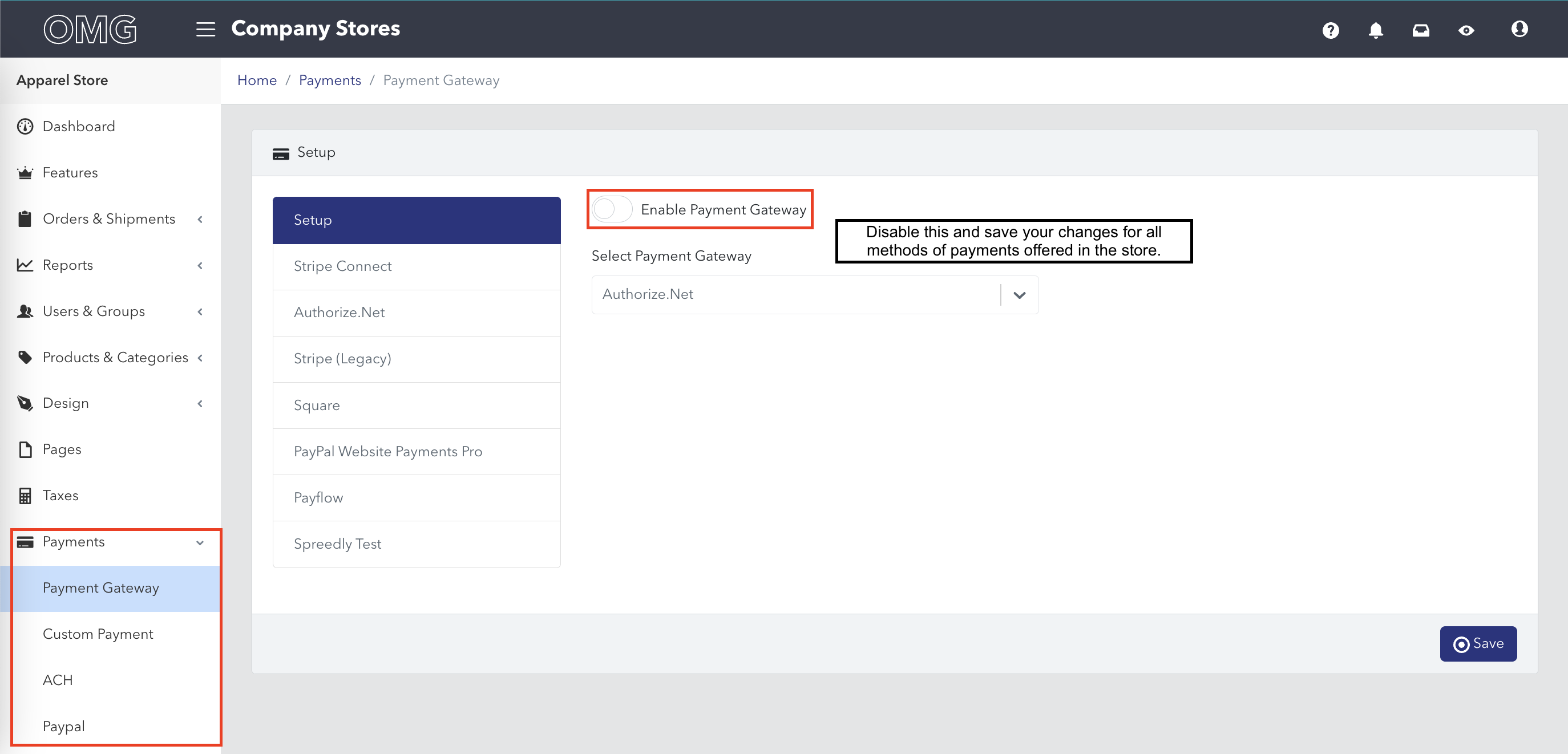
Task: Select Payment Gateway in the sidebar
Action: pos(110,589)
